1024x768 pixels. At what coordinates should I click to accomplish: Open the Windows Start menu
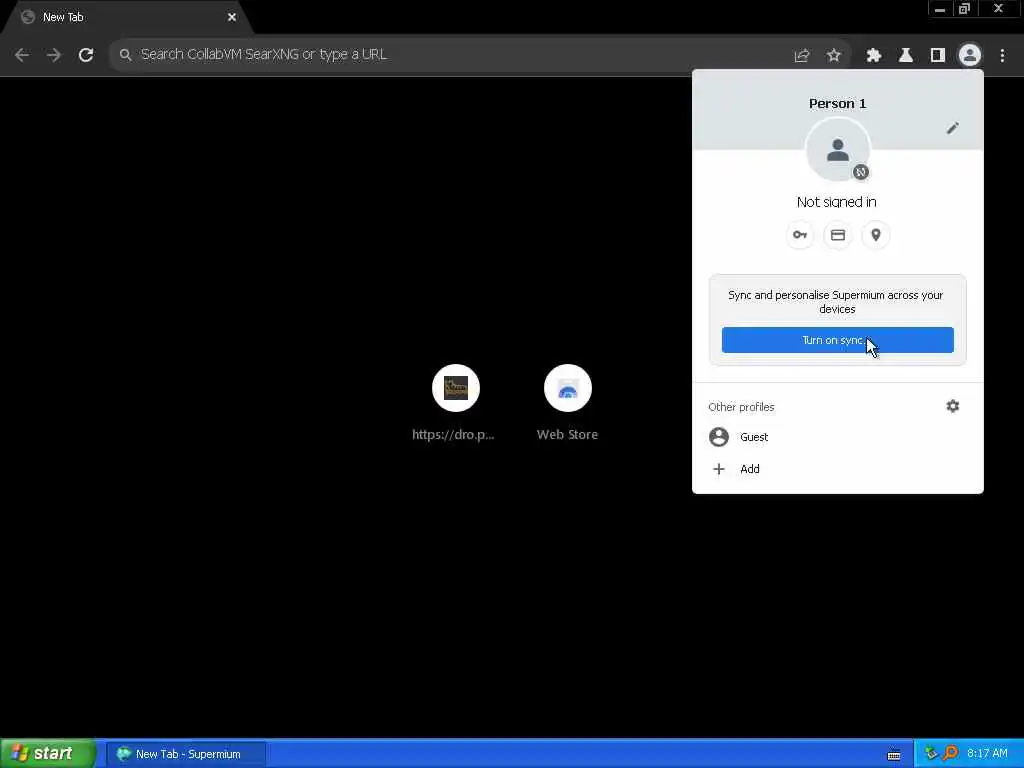pyautogui.click(x=47, y=754)
